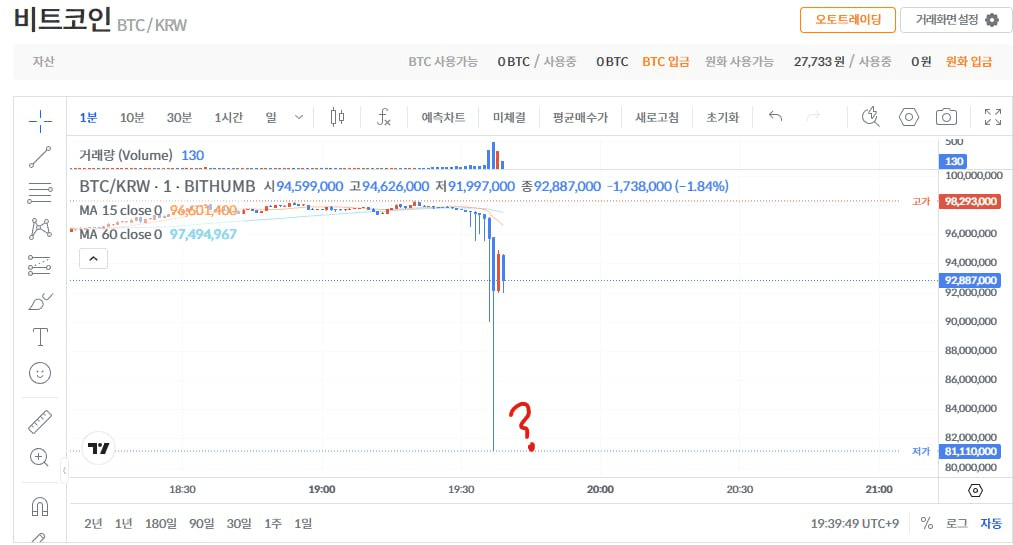Image resolution: width=1013 pixels, height=545 pixels.
Task: Open the emoji sticker tool
Action: pyautogui.click(x=40, y=373)
